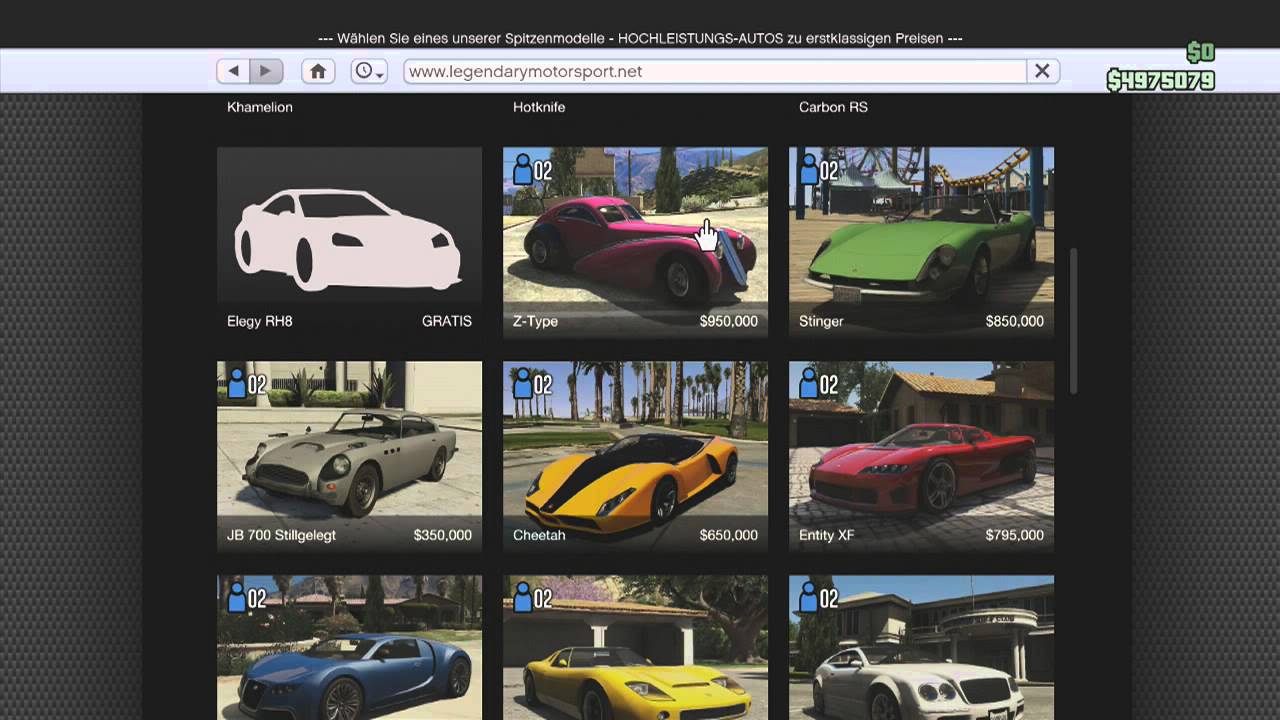Viewport: 1280px width, 720px height.
Task: Select the green Stinger car listing
Action: (921, 241)
